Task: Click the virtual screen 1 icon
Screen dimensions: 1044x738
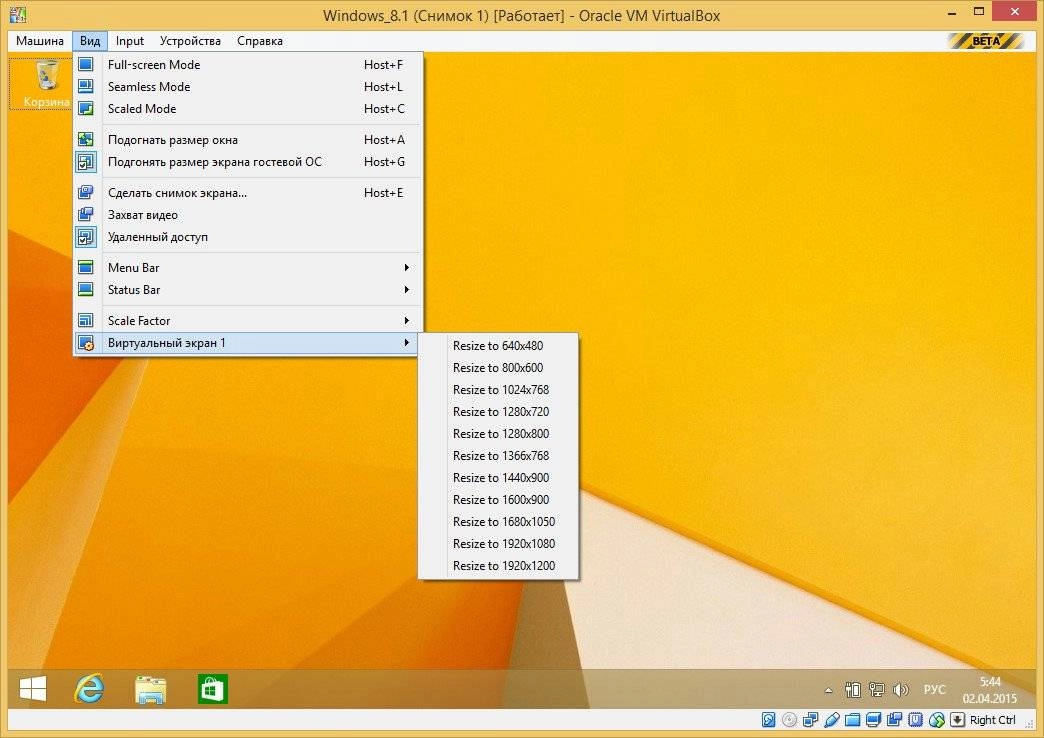Action: coord(86,342)
